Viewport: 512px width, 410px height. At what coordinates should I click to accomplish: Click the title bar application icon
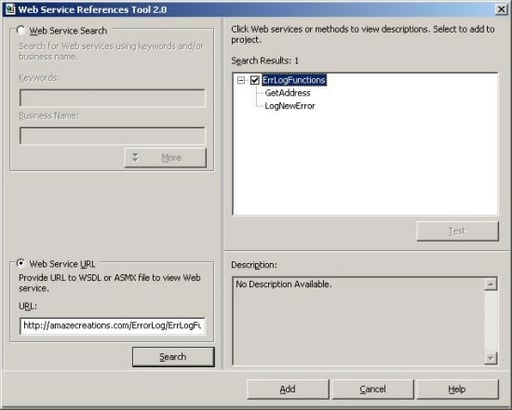[10, 9]
